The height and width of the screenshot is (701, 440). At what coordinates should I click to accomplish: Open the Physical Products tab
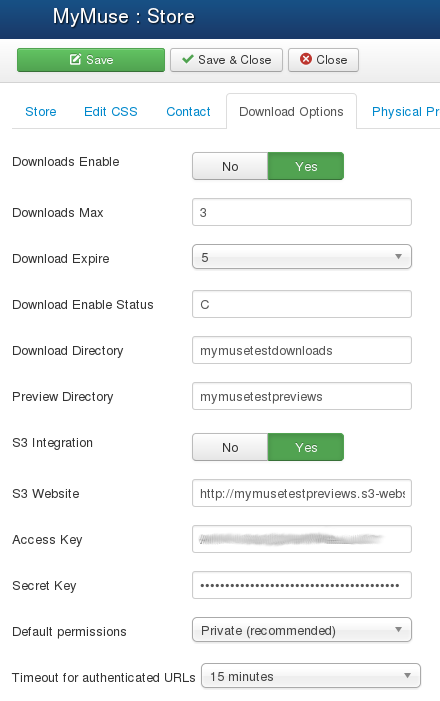pyautogui.click(x=405, y=112)
